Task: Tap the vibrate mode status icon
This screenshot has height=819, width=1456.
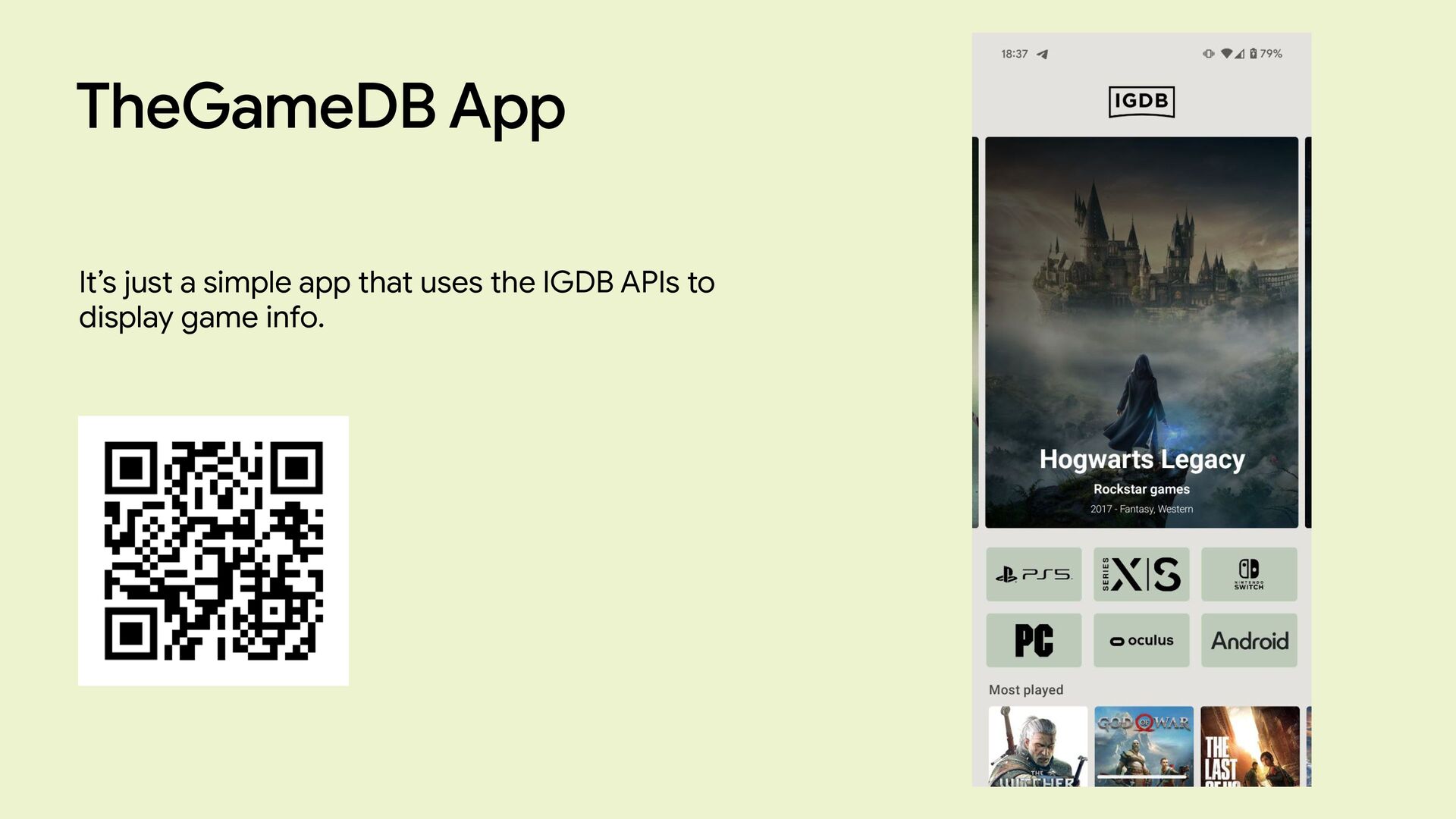Action: pyautogui.click(x=1208, y=54)
